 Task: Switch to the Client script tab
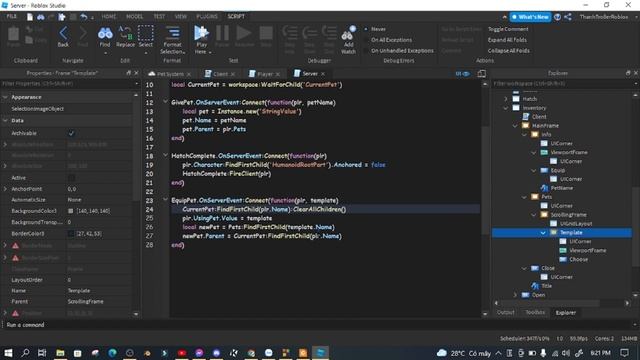(220, 74)
